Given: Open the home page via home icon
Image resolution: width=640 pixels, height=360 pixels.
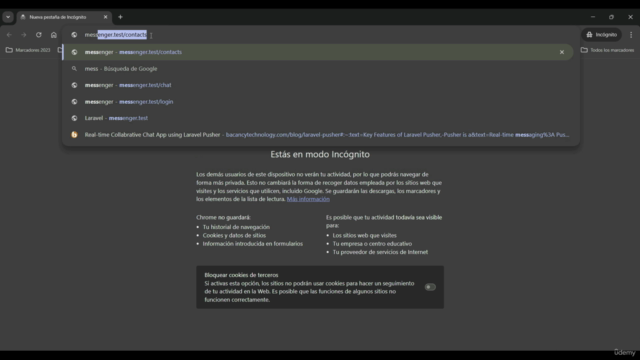Looking at the screenshot, I should [x=53, y=35].
